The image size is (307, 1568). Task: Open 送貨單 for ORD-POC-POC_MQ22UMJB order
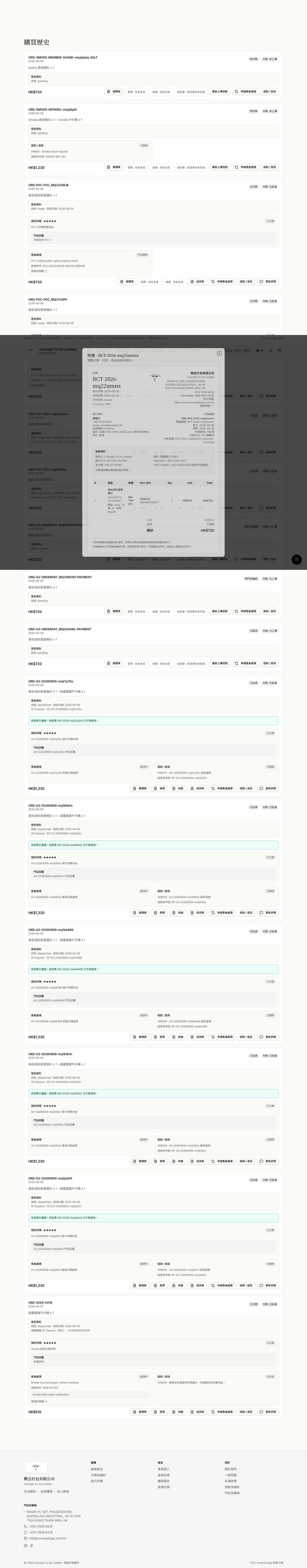(197, 282)
